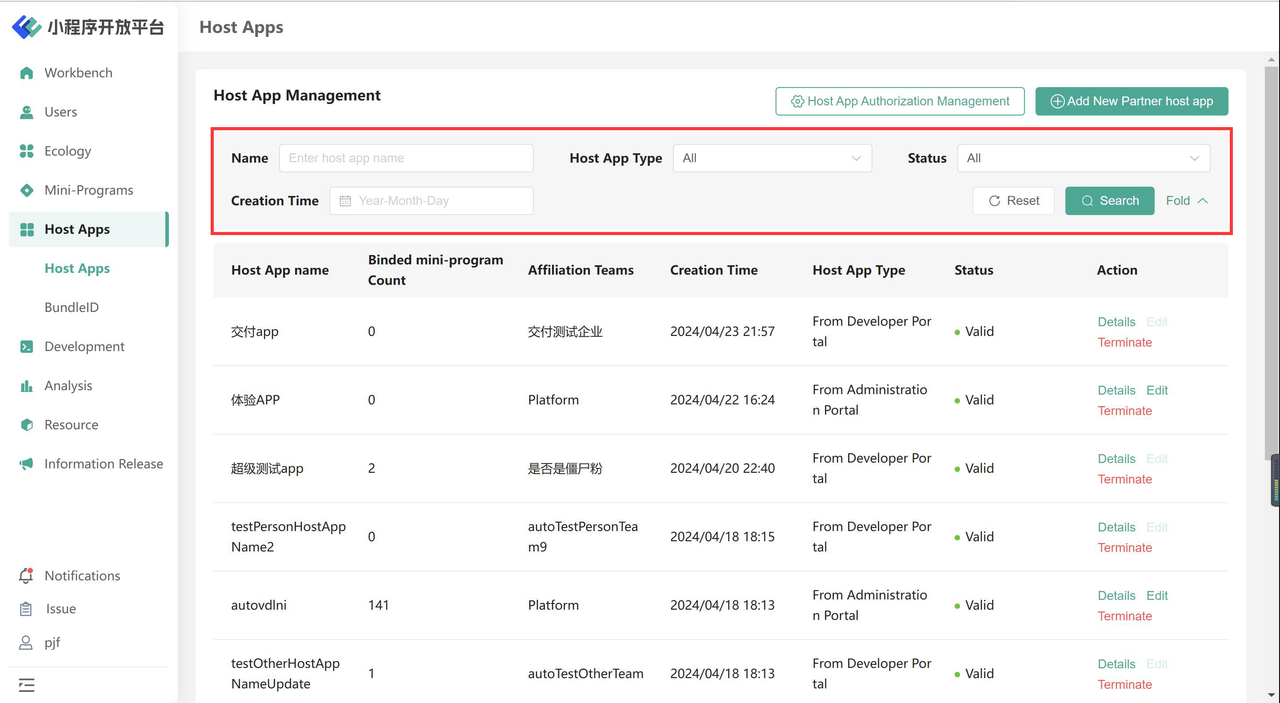Go to Mini-Programs section
The image size is (1280, 703).
click(x=88, y=190)
